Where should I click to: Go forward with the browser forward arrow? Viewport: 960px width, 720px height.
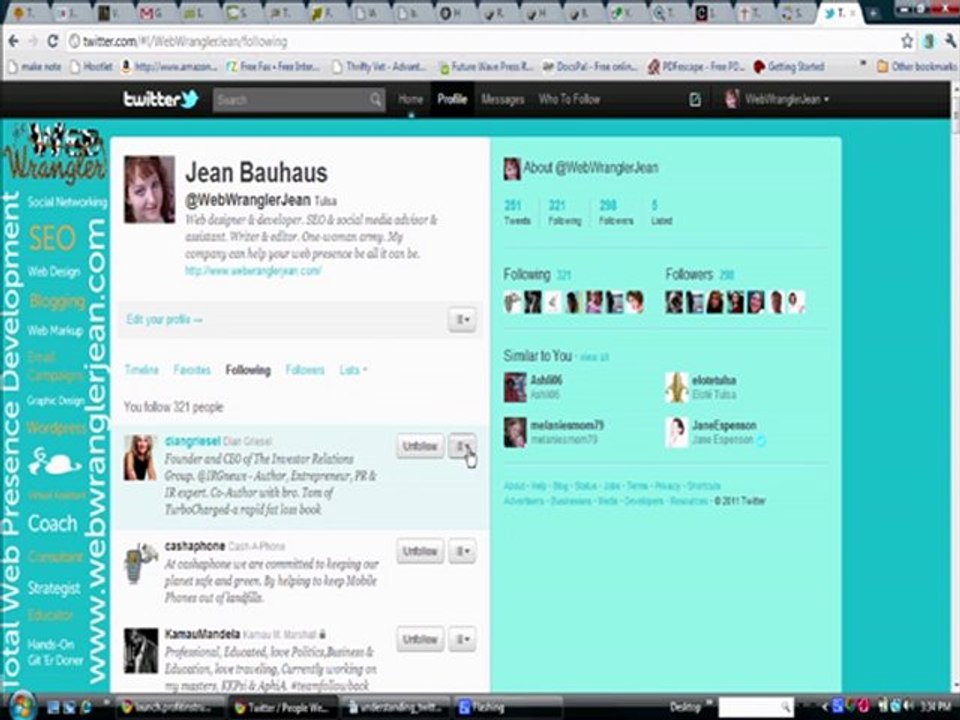point(33,41)
